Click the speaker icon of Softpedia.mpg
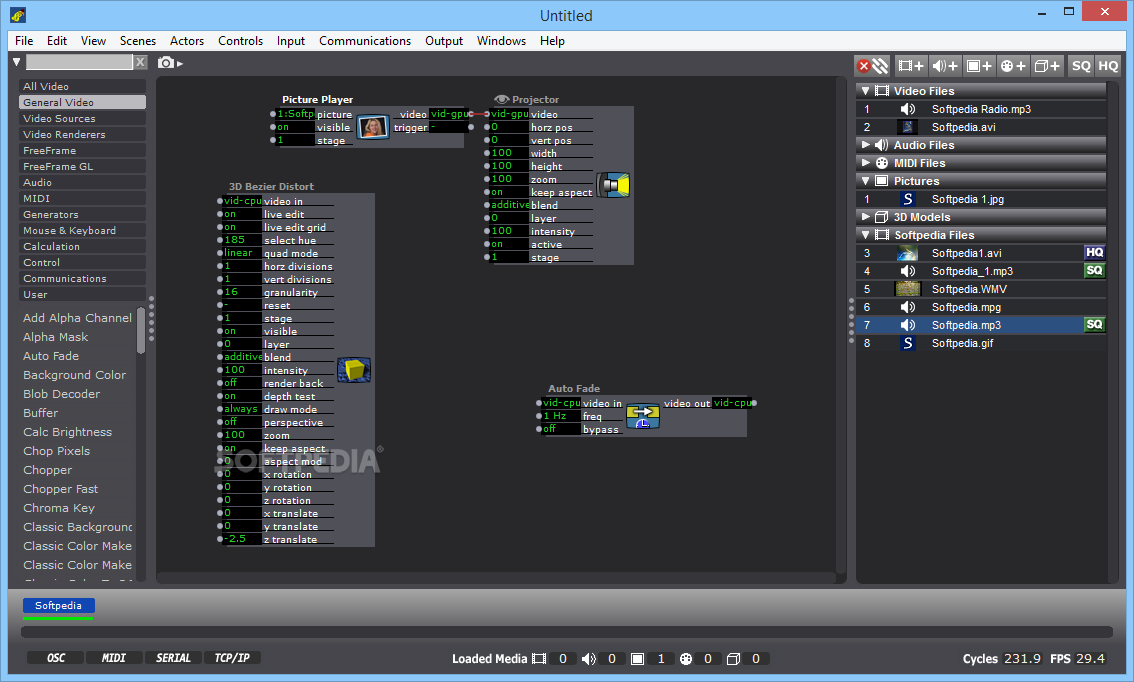 click(x=907, y=307)
